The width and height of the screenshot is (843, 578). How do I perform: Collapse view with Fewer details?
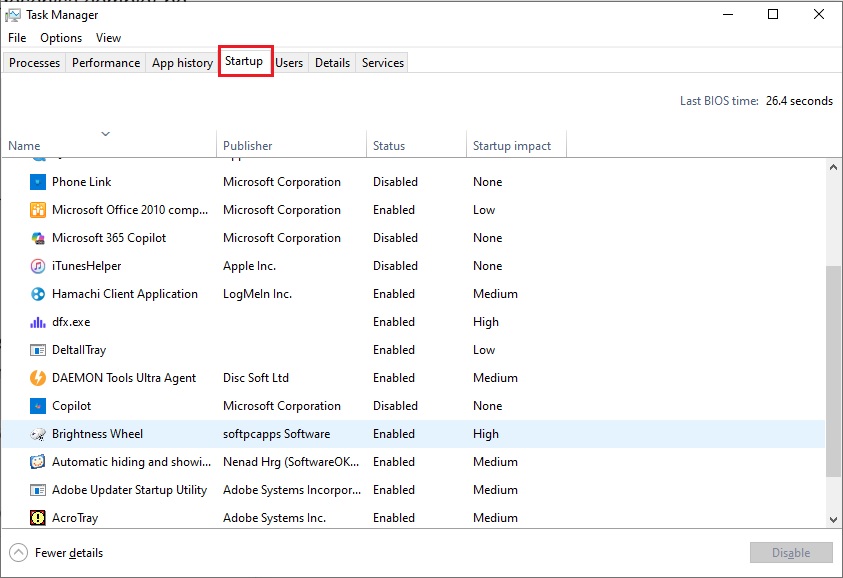pyautogui.click(x=56, y=553)
